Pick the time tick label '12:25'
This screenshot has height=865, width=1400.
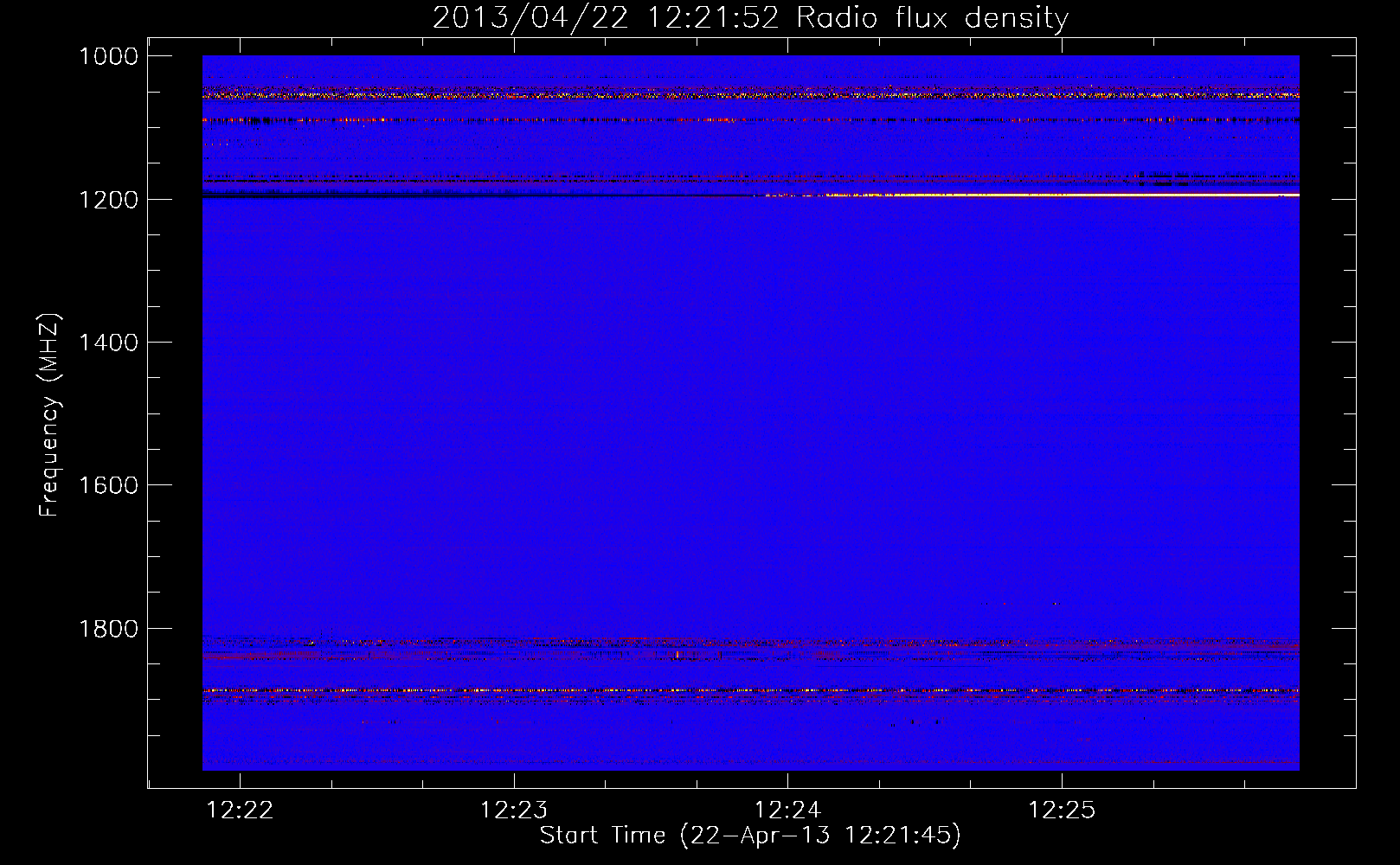[1062, 811]
